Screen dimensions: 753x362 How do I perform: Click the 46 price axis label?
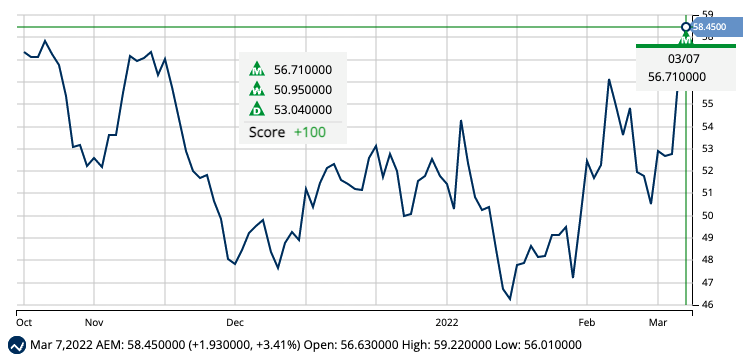pos(706,305)
